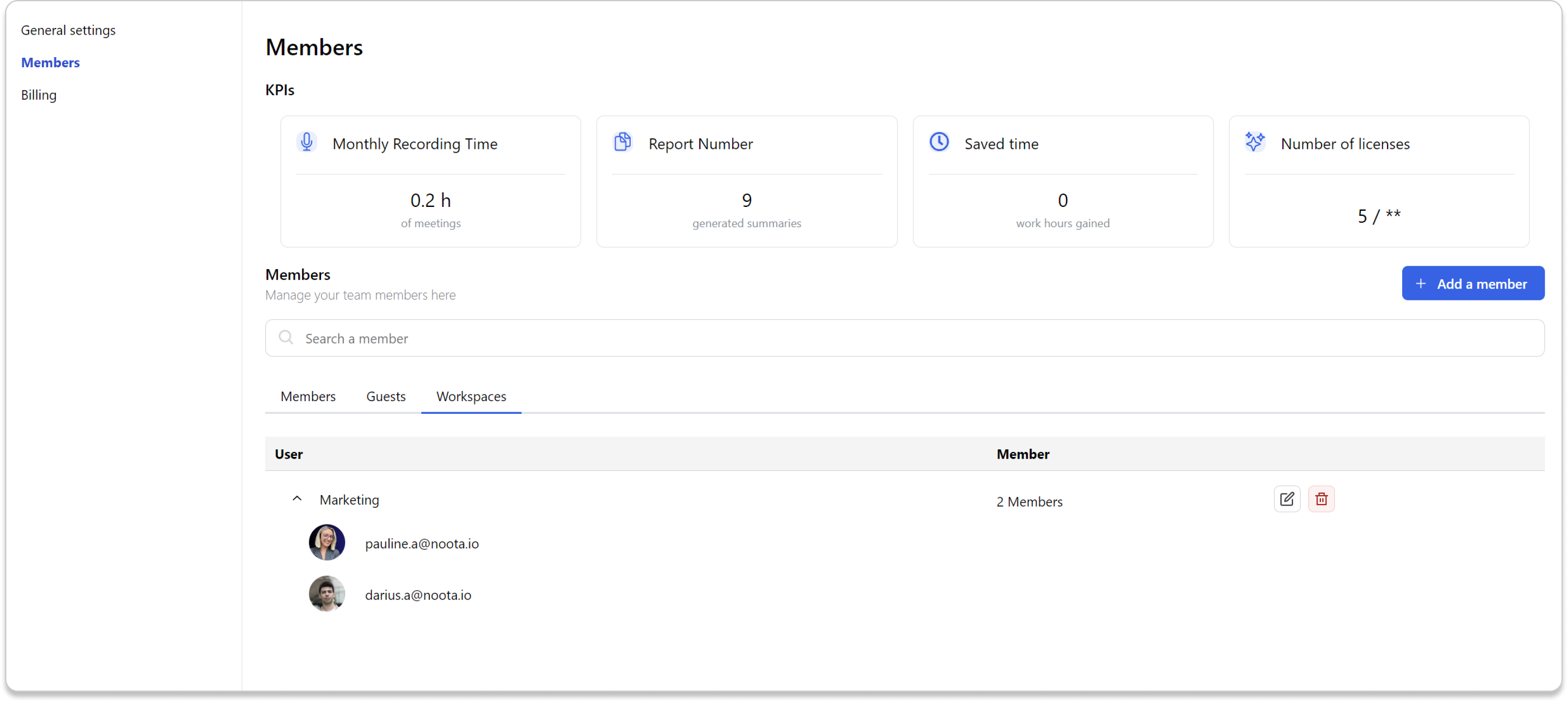
Task: Select the Workspaces tab
Action: pyautogui.click(x=471, y=396)
